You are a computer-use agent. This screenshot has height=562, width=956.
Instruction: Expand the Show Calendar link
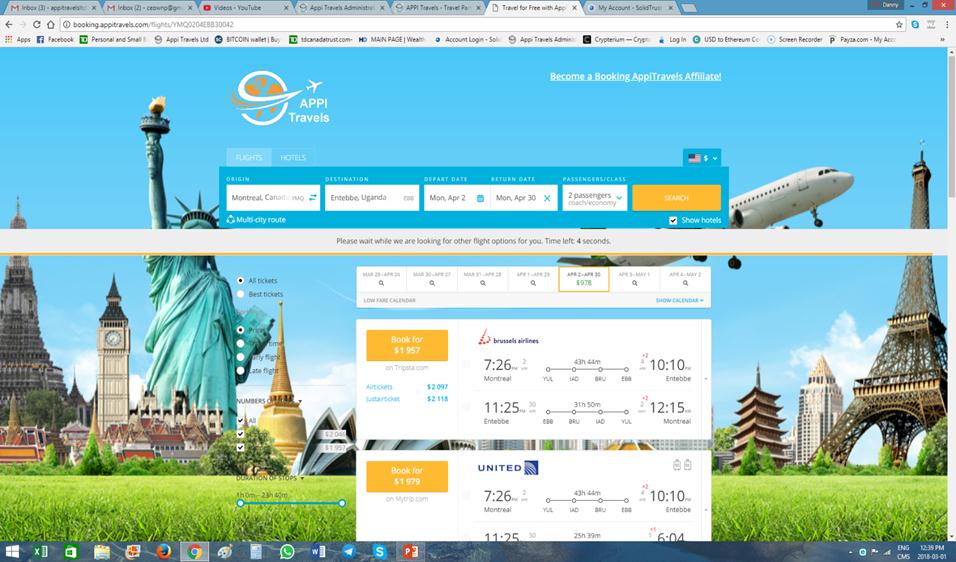[679, 300]
